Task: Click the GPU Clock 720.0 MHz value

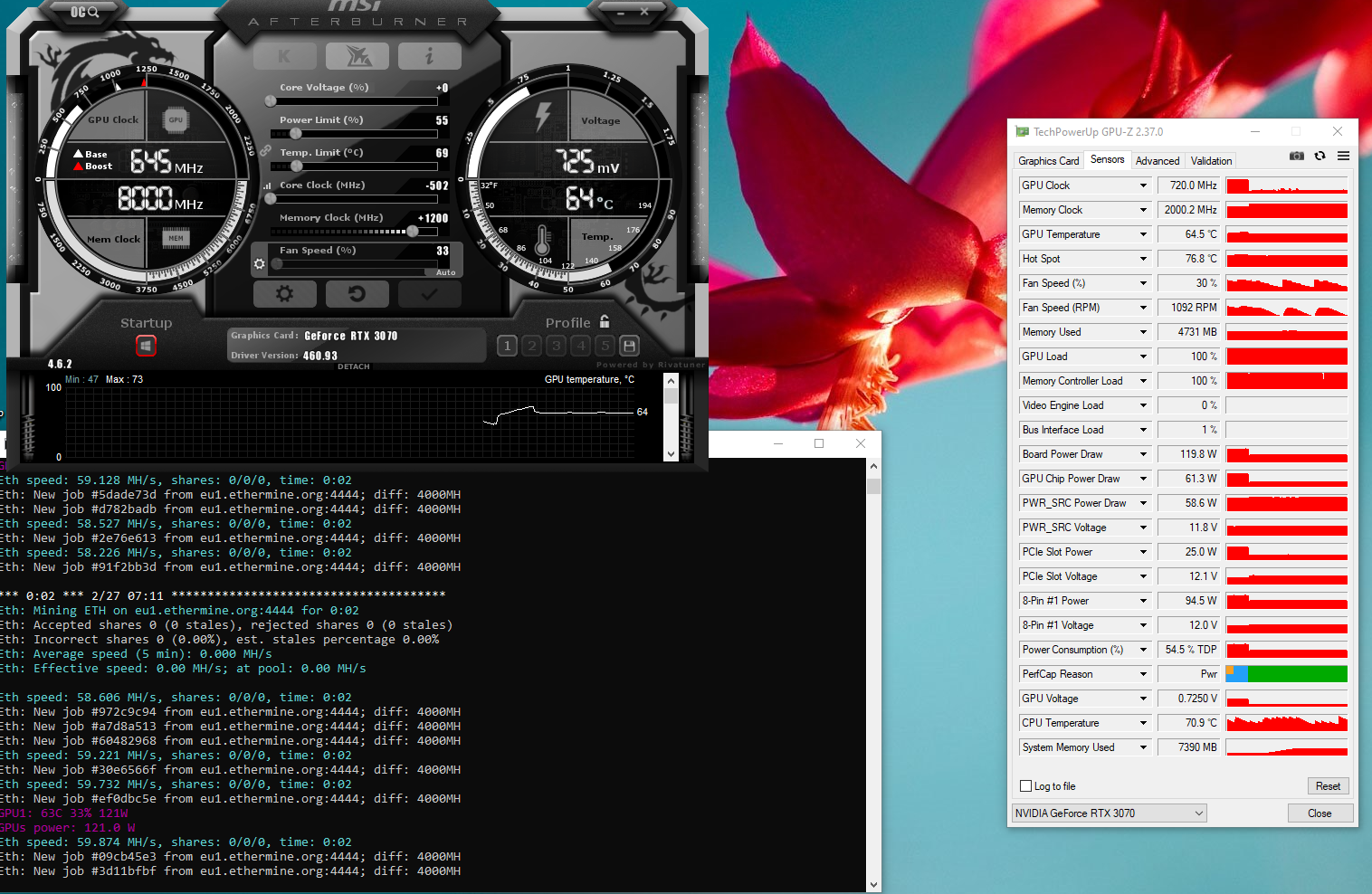Action: click(x=1187, y=185)
